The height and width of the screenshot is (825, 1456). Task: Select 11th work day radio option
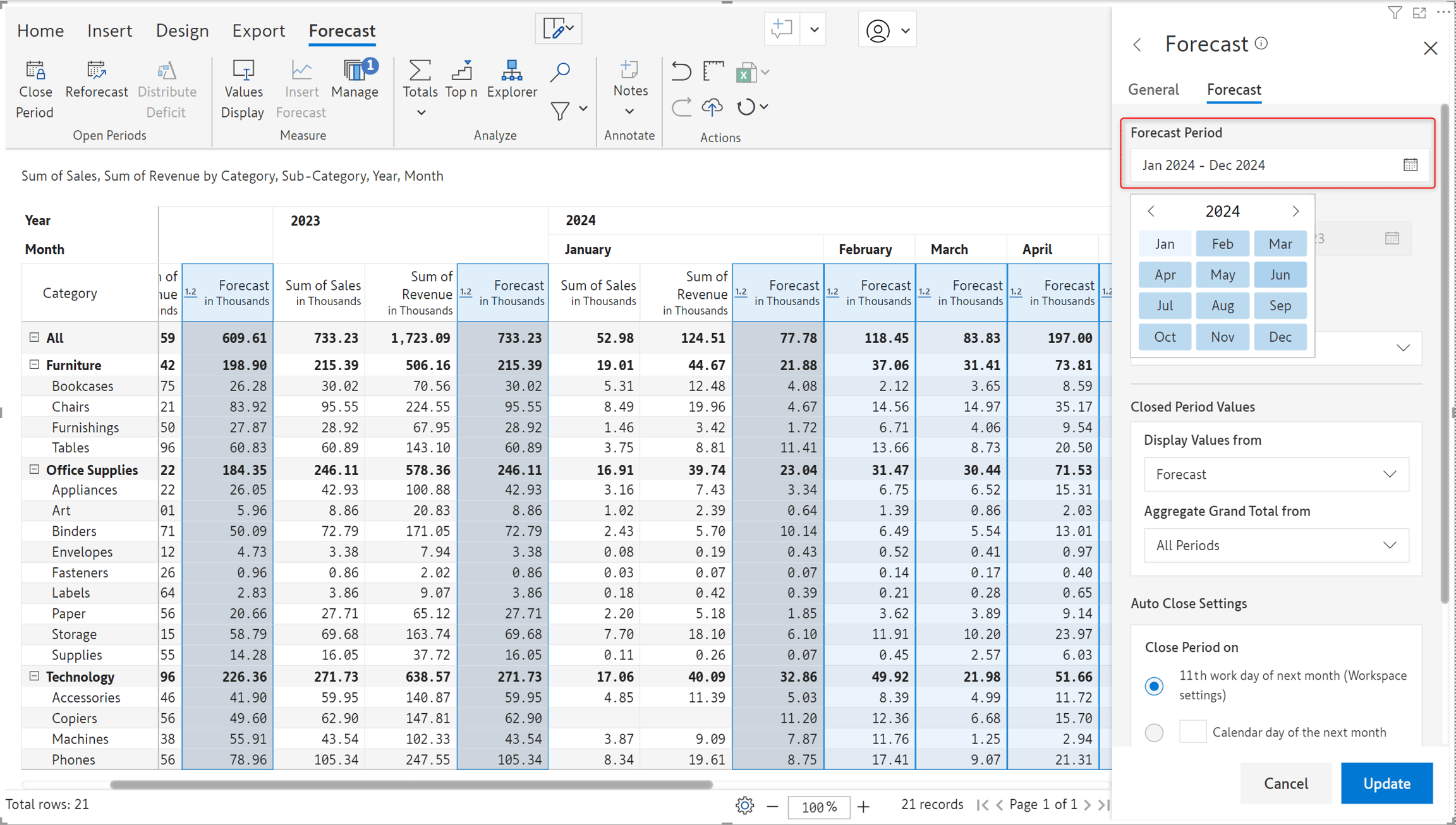pos(1154,685)
